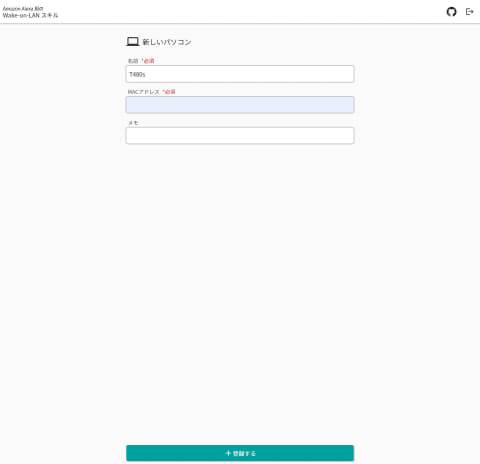Focus the 名前 input field
This screenshot has width=480, height=464.
(x=240, y=74)
